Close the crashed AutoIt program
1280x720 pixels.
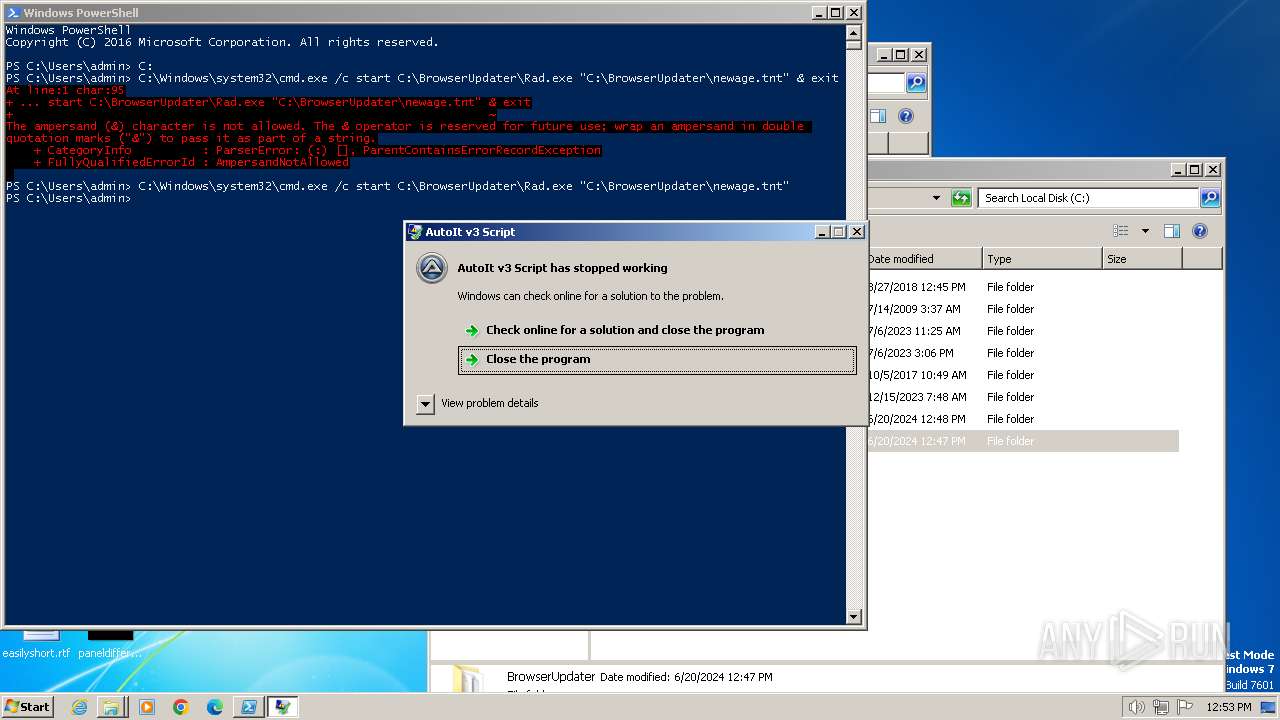pyautogui.click(x=657, y=360)
